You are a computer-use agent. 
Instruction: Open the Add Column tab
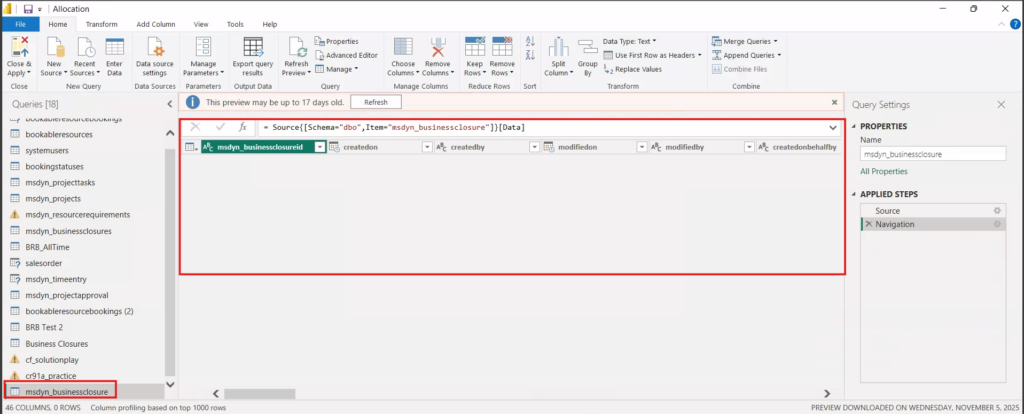tap(155, 23)
